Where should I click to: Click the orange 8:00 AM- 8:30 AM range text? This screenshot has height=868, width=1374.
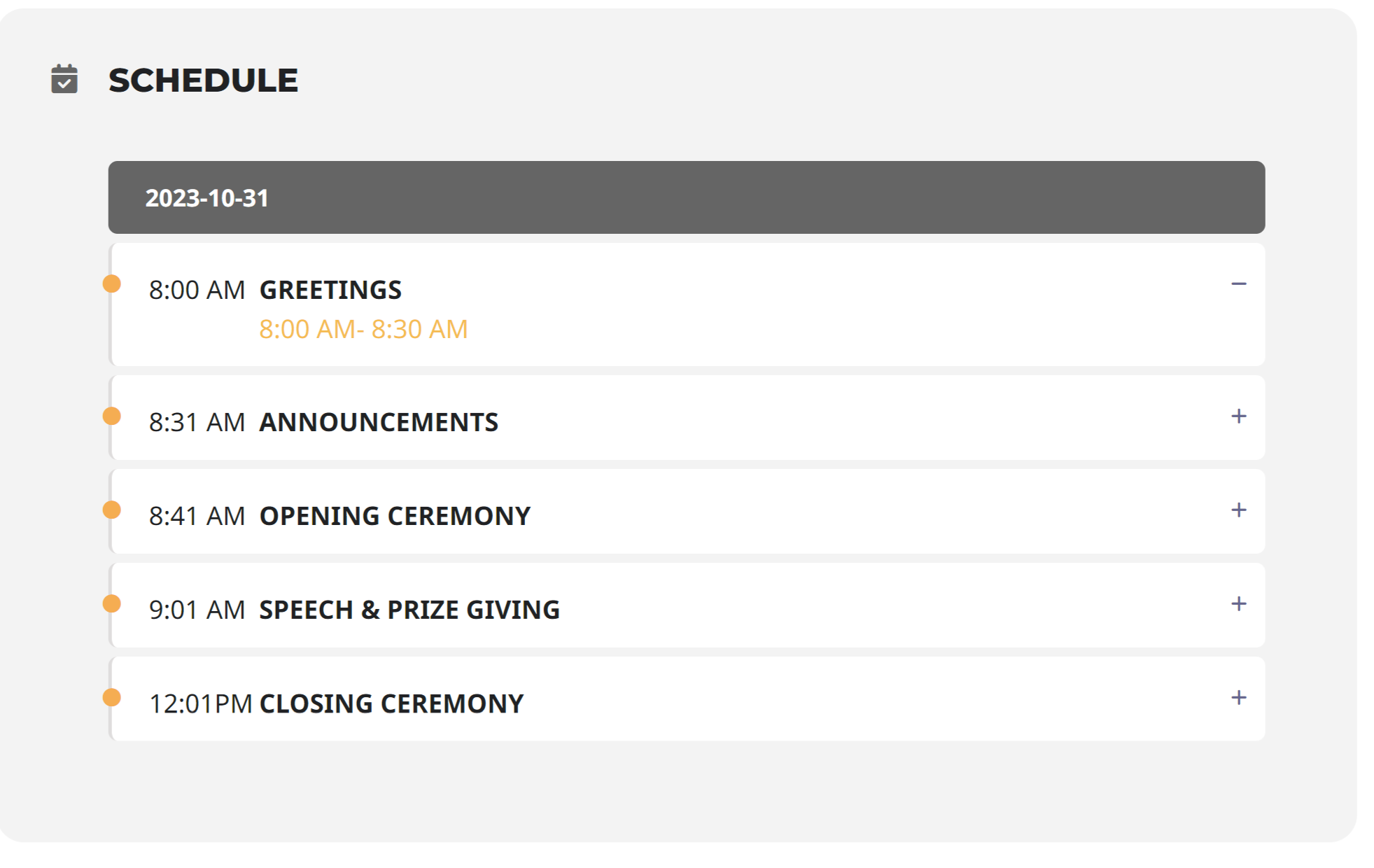363,328
